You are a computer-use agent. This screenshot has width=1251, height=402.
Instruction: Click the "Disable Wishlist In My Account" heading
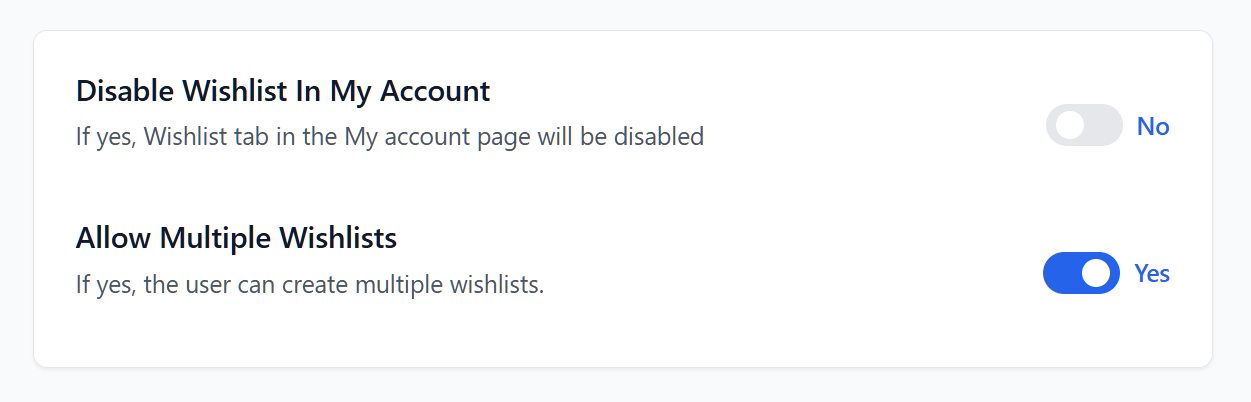(x=283, y=92)
